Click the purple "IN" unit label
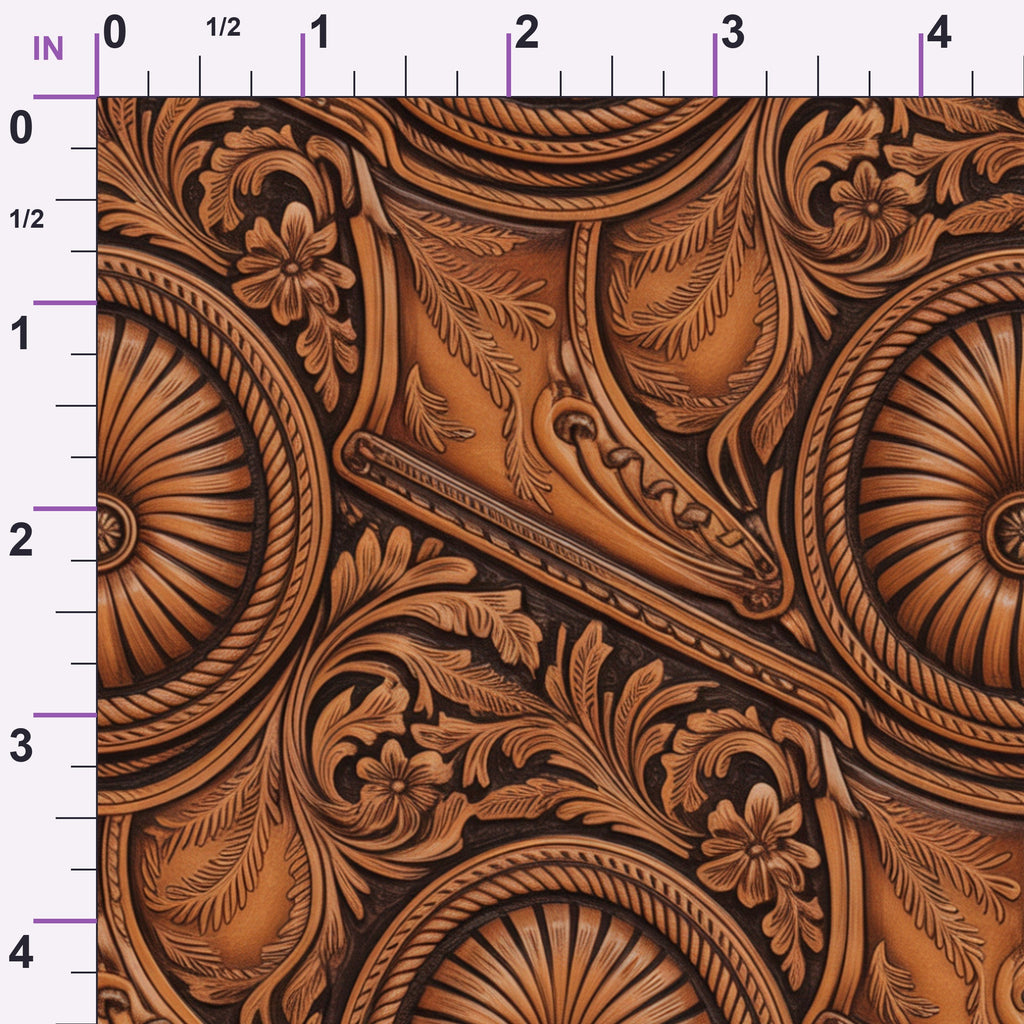Screen dimensions: 1024x1024 pos(48,48)
